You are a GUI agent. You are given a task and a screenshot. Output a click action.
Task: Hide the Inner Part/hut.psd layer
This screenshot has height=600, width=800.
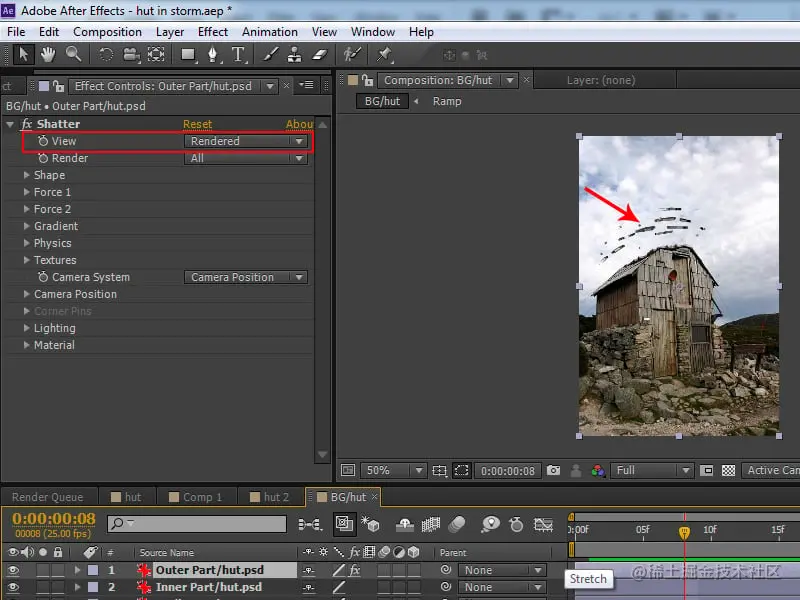pyautogui.click(x=14, y=587)
